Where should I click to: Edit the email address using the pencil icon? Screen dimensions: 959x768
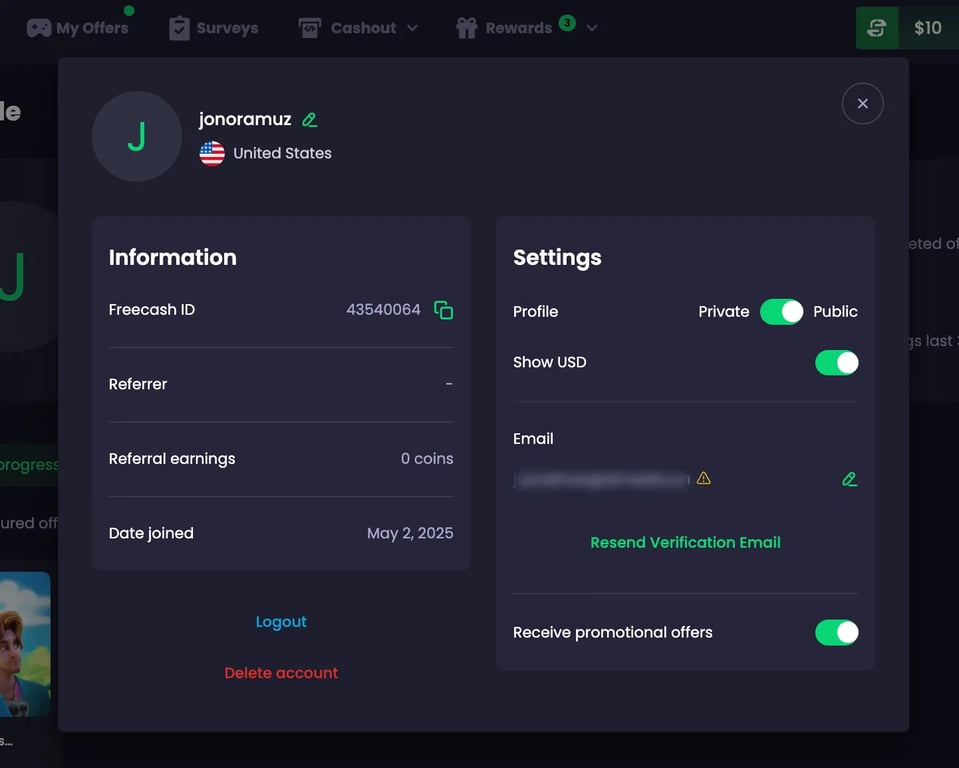point(849,479)
